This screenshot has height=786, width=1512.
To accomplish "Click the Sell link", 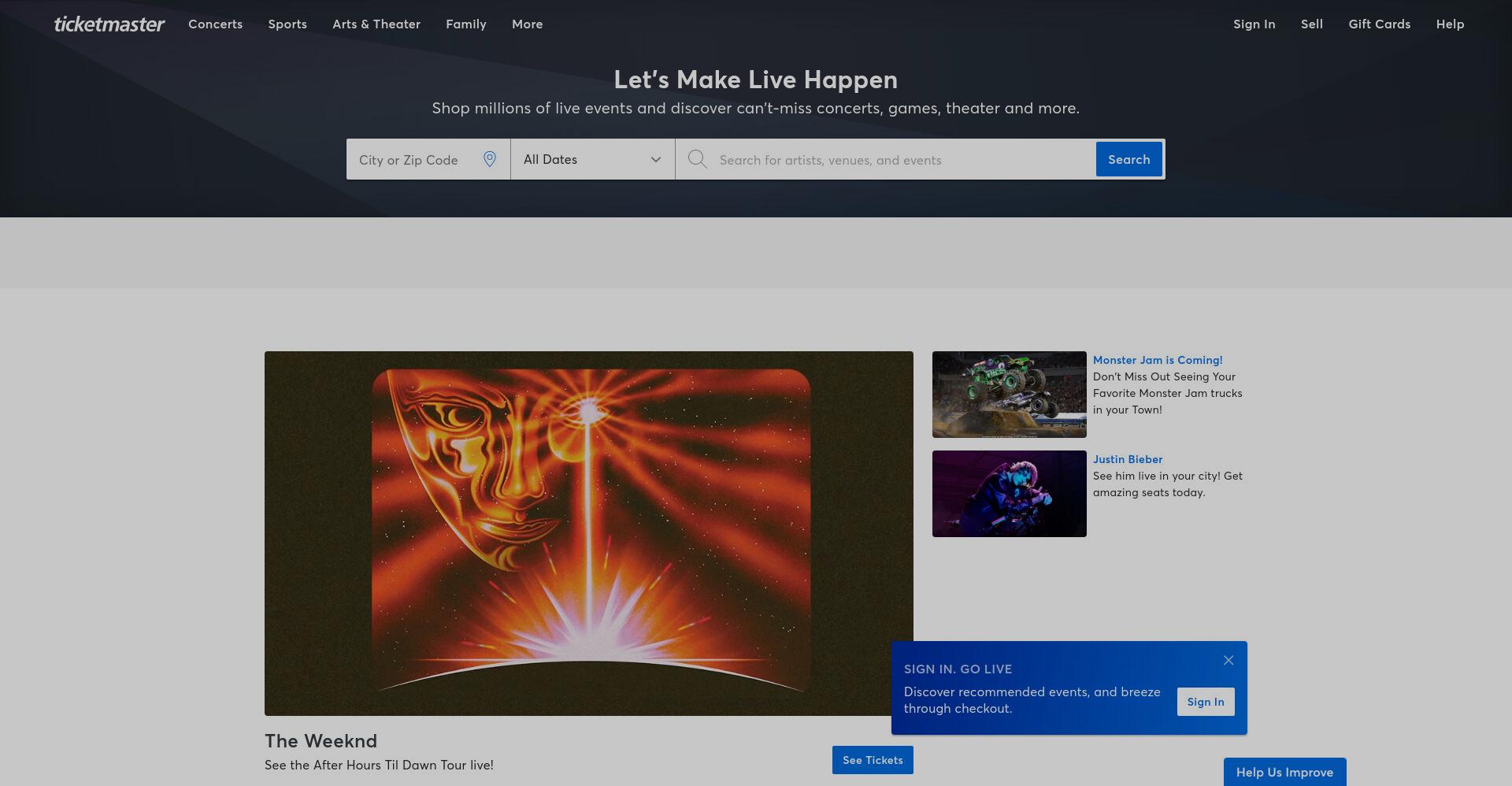I will coord(1312,24).
